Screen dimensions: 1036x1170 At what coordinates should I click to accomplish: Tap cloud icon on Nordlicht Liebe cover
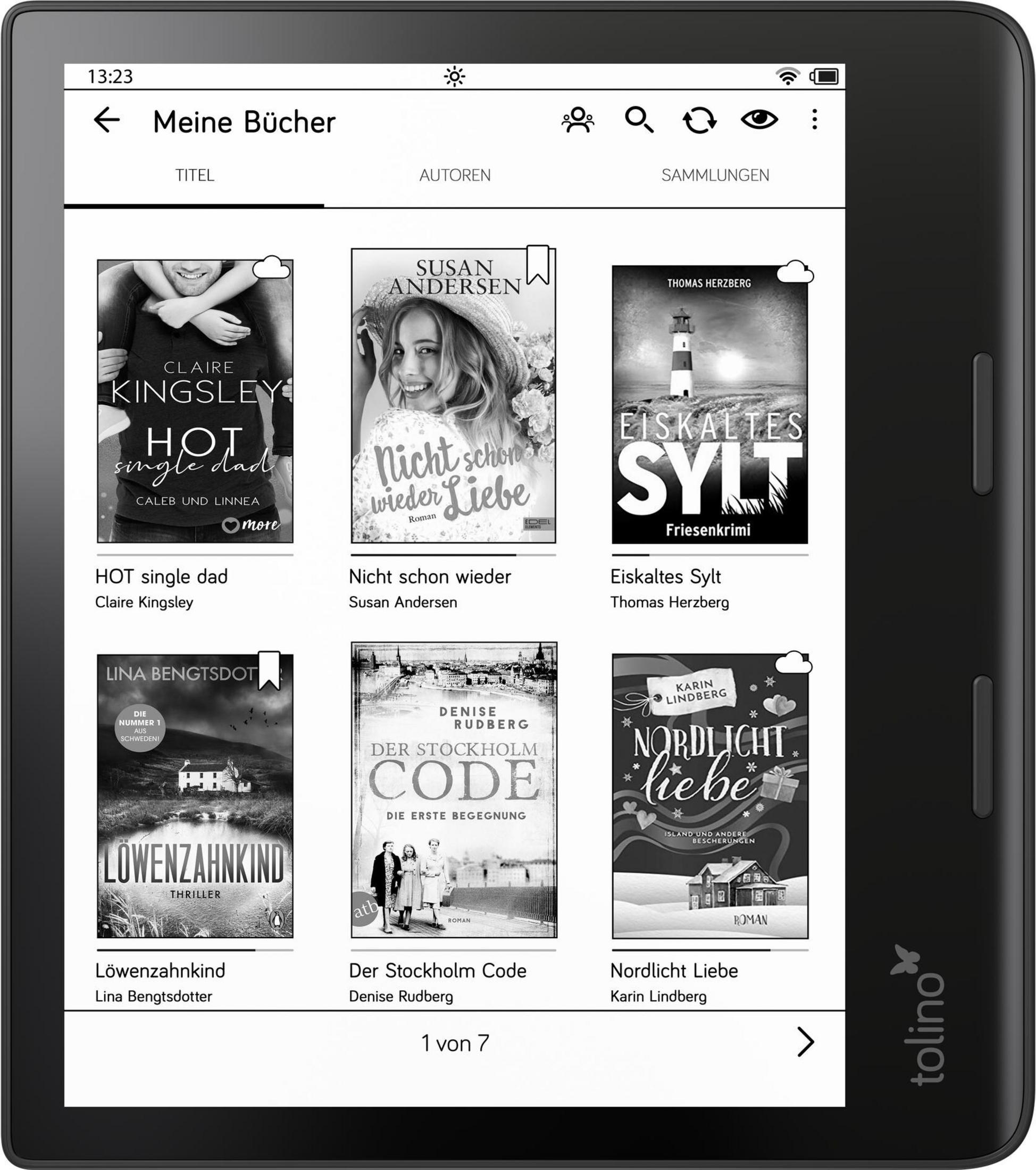coord(793,662)
